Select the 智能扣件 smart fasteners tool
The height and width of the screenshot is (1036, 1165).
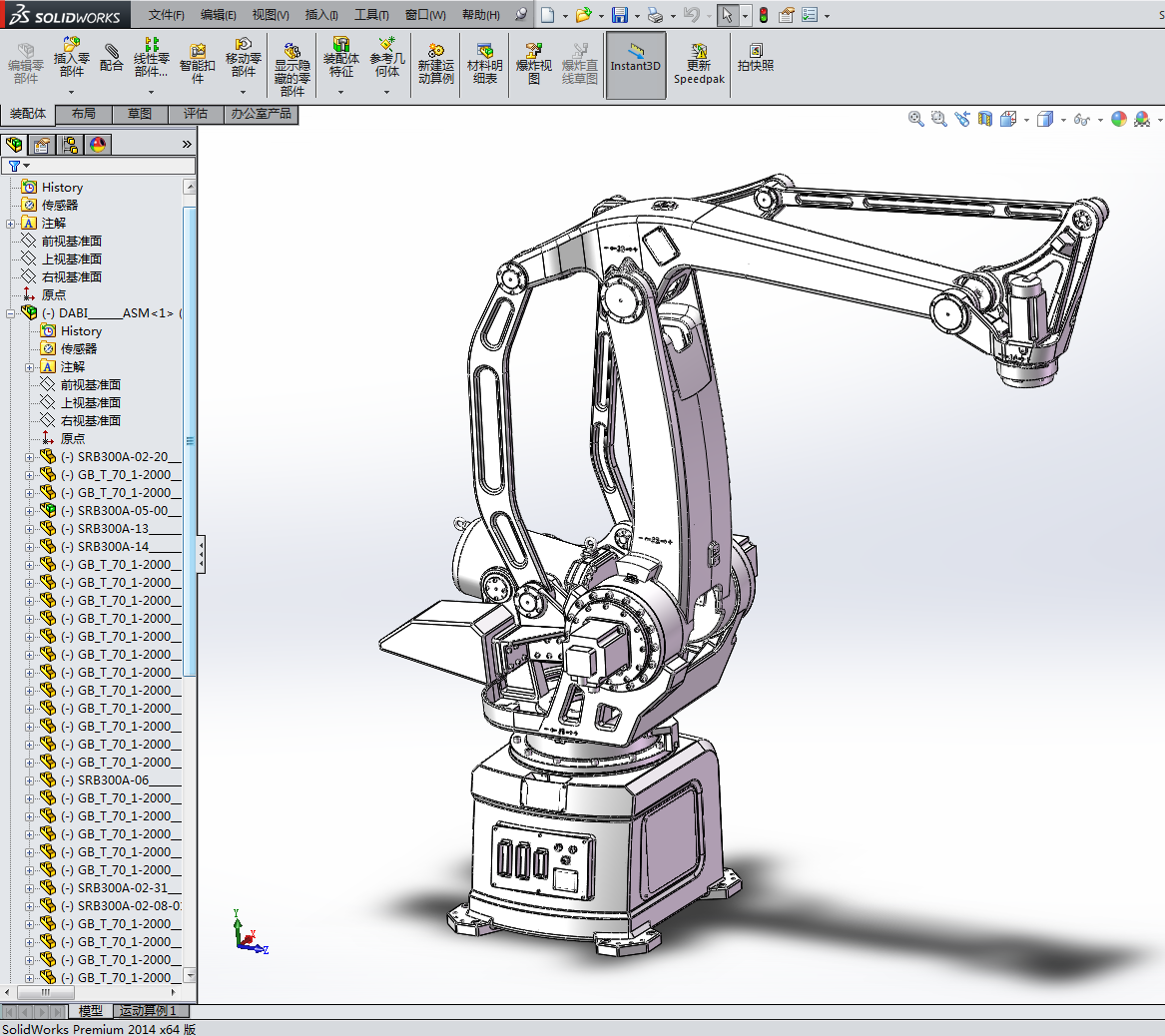[x=198, y=62]
